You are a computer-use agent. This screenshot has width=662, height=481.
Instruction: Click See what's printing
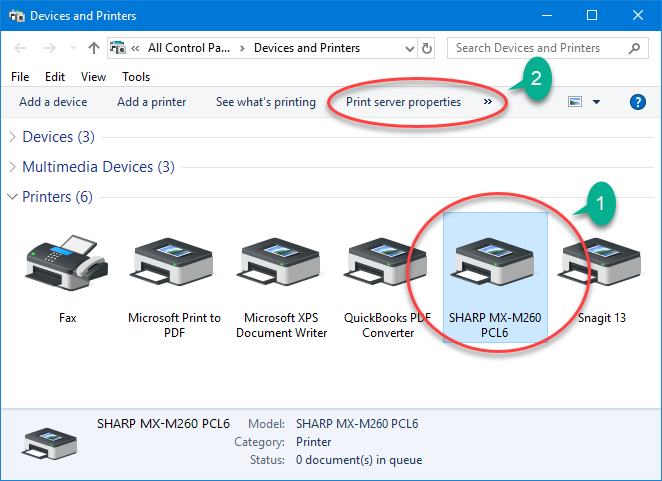pyautogui.click(x=265, y=102)
